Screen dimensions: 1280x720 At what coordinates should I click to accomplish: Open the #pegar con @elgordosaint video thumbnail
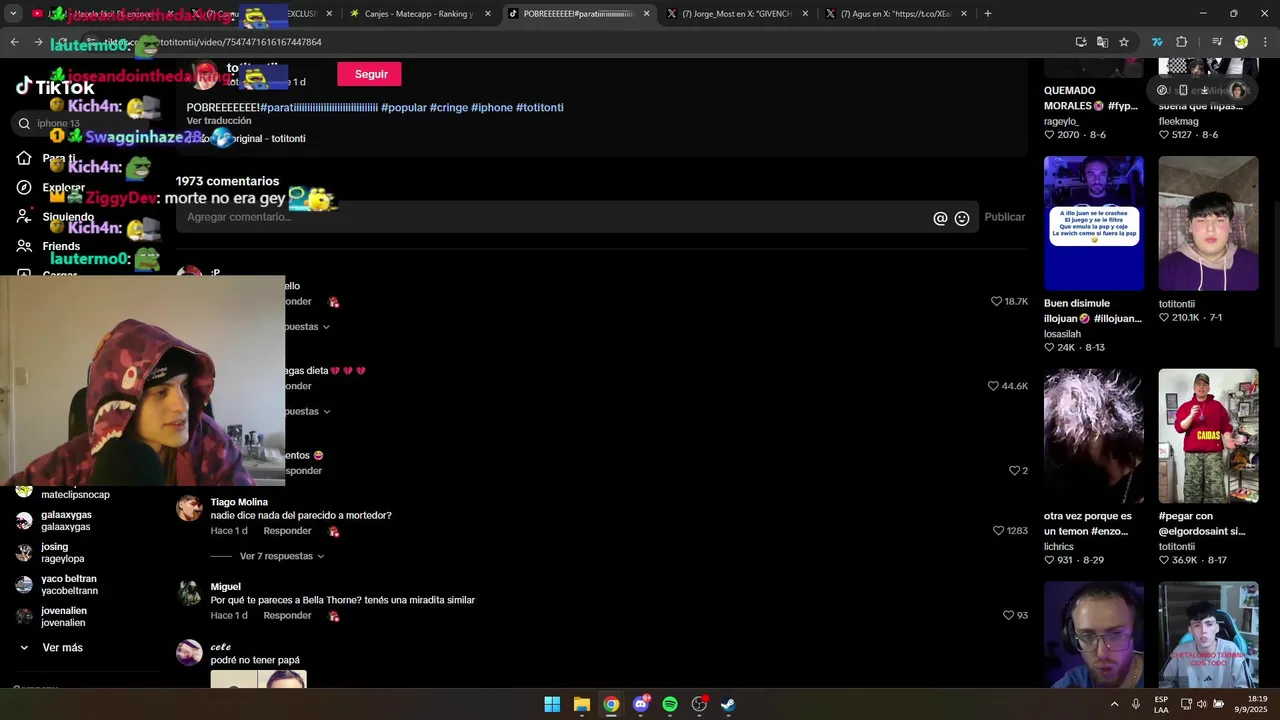[x=1208, y=436]
